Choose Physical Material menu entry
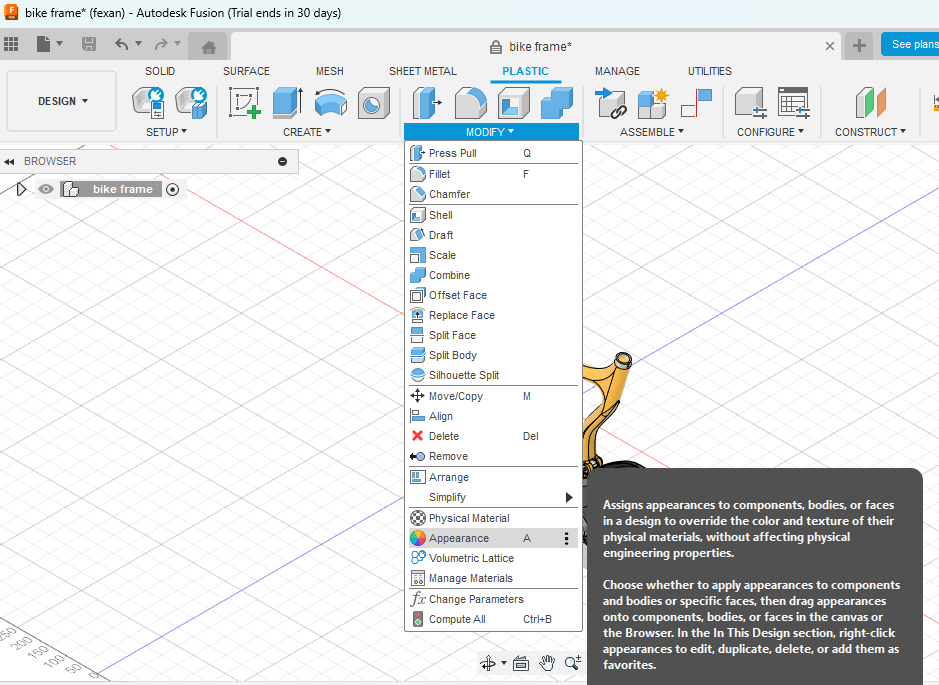Screen dimensions: 939x685 point(493,518)
